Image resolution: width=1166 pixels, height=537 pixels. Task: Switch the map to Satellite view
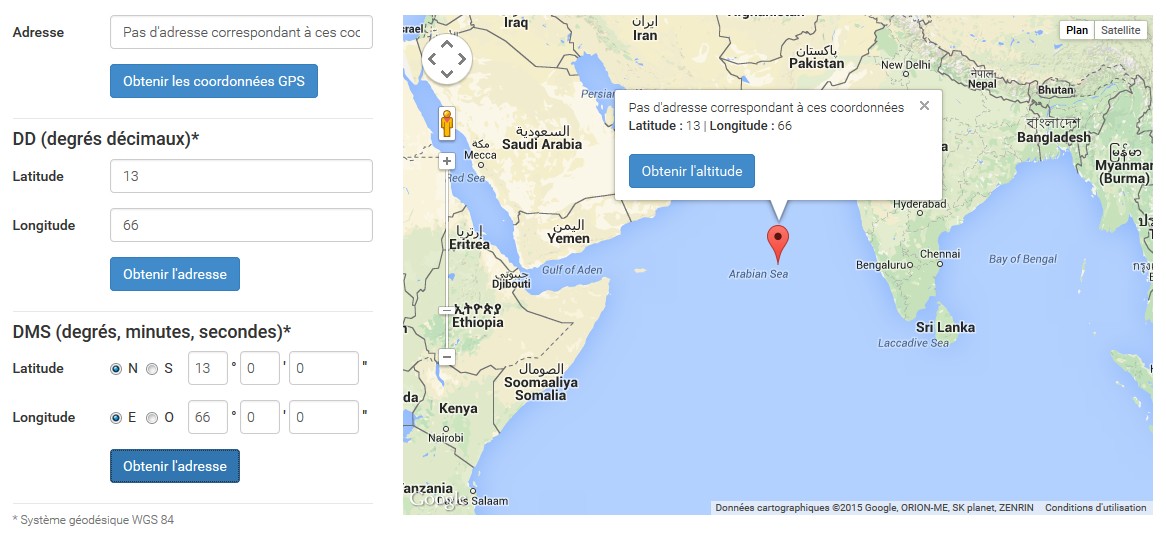tap(1121, 30)
